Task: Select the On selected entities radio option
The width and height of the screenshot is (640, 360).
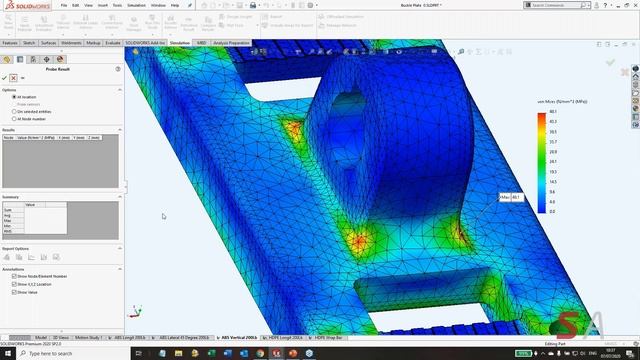Action: 14,111
